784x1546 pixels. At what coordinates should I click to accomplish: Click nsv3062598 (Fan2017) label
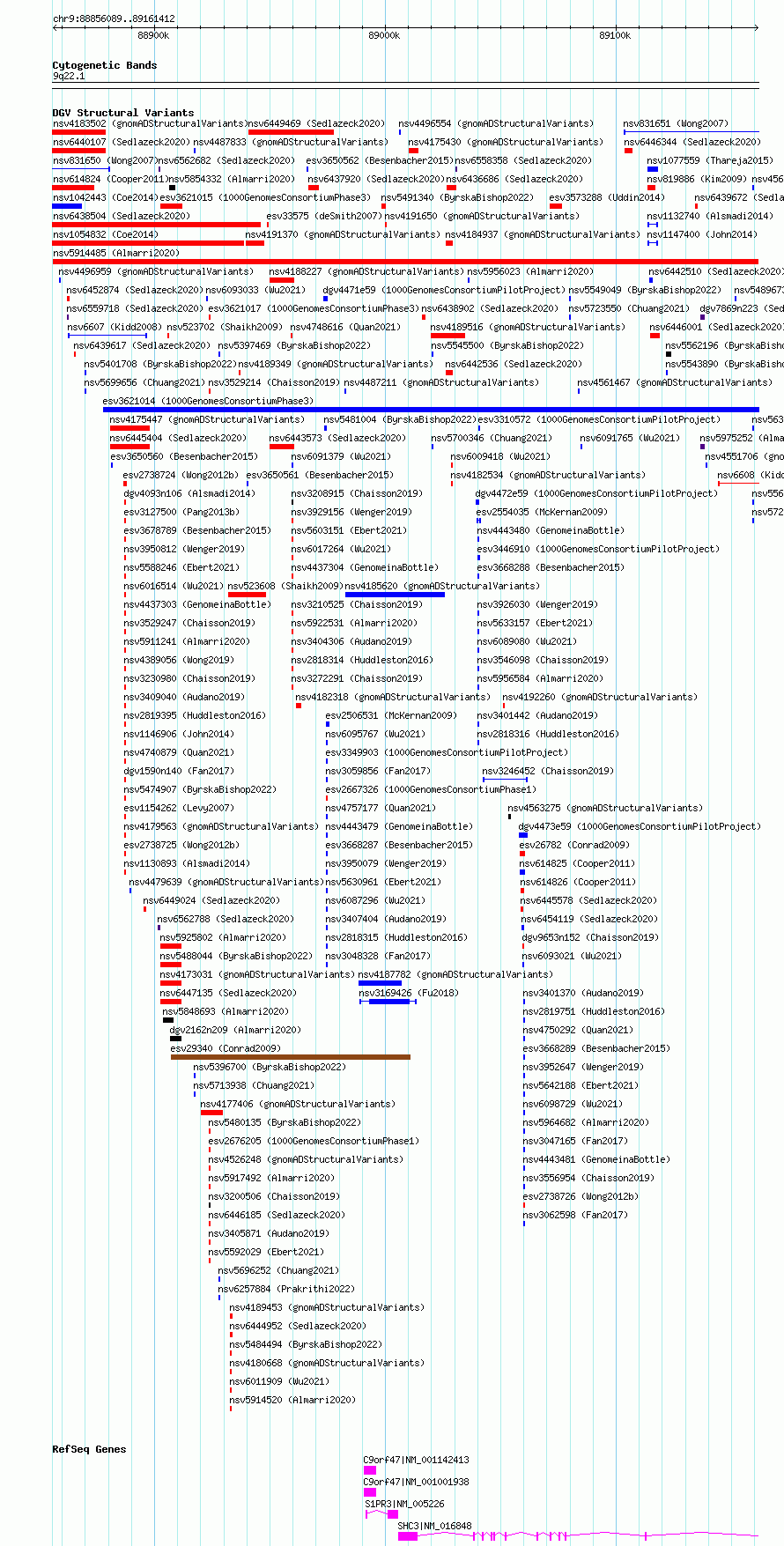(575, 1215)
